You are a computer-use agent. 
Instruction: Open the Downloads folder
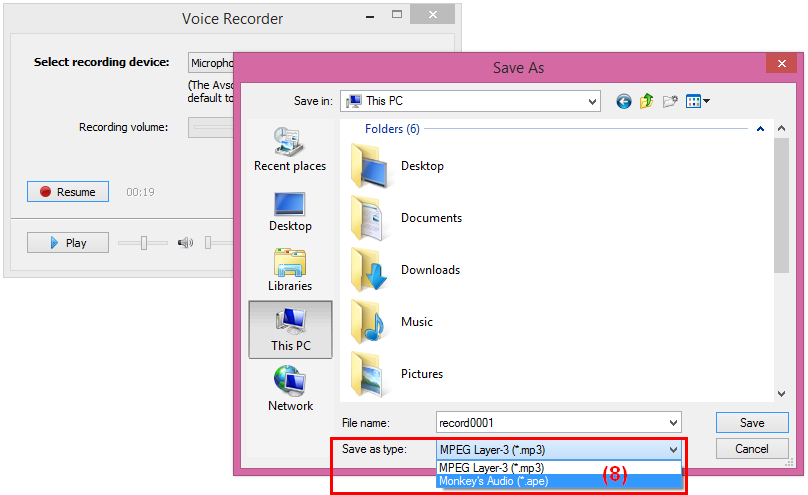coord(429,270)
